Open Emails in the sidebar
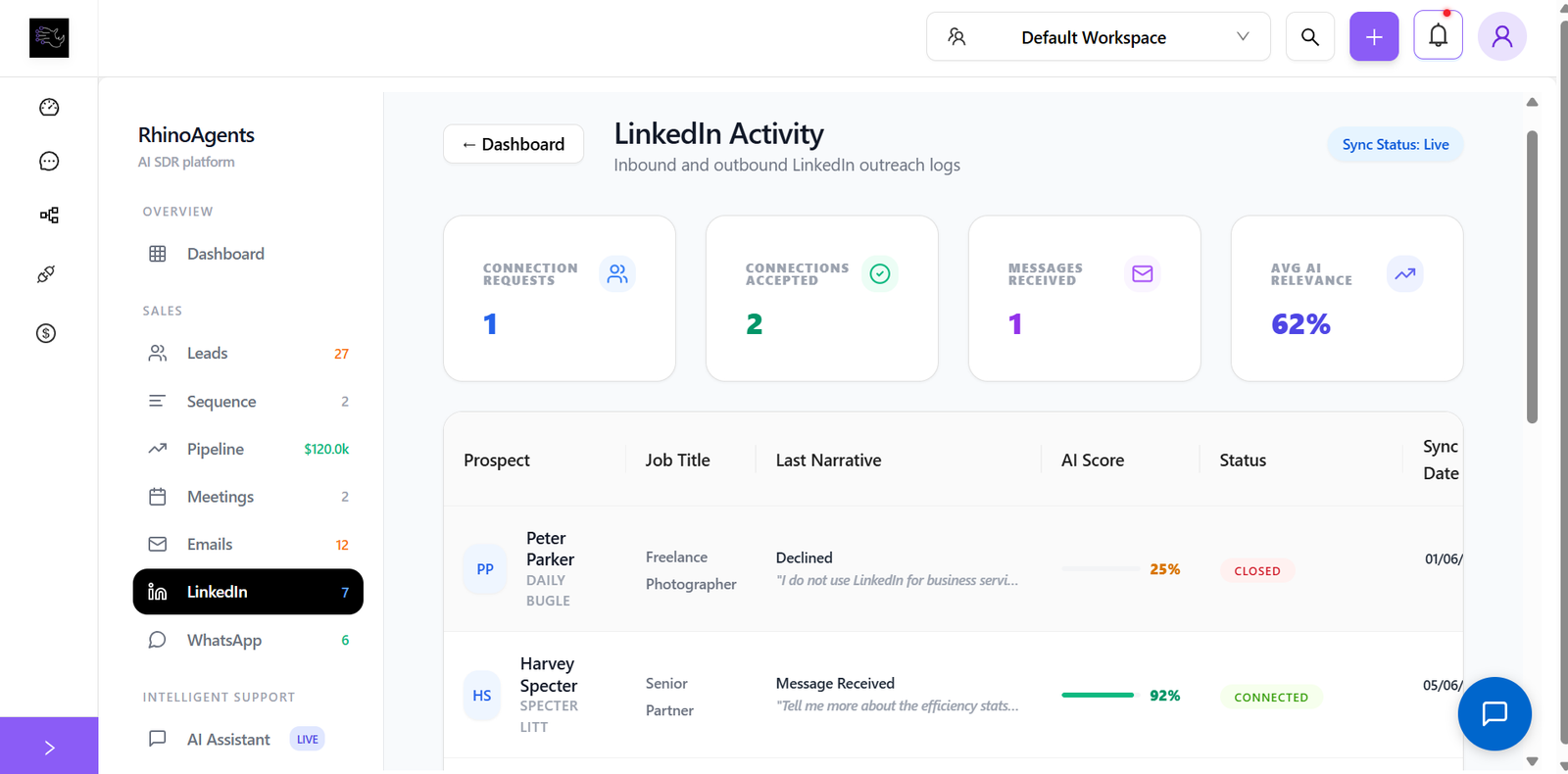 248,545
